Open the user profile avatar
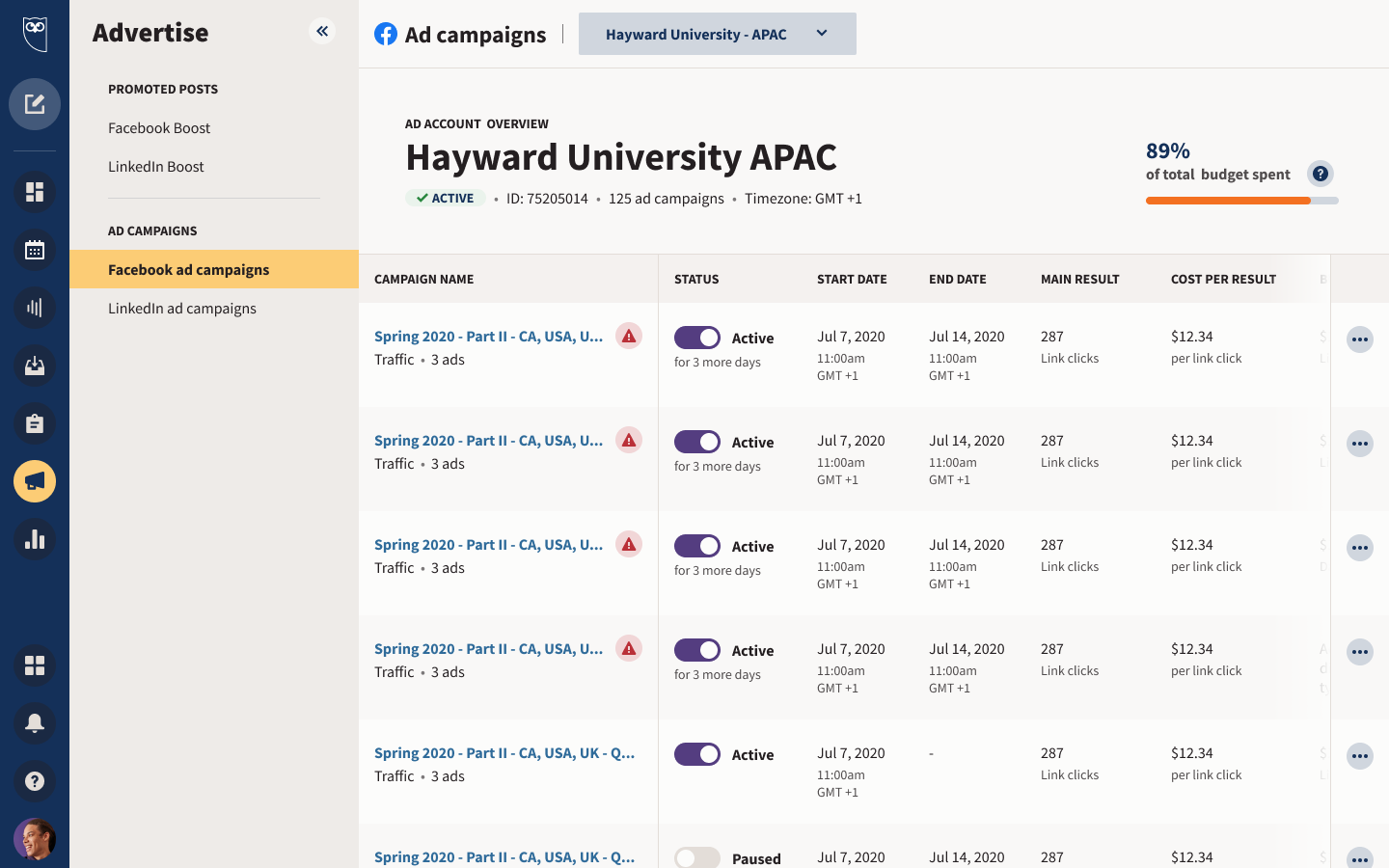 click(35, 839)
